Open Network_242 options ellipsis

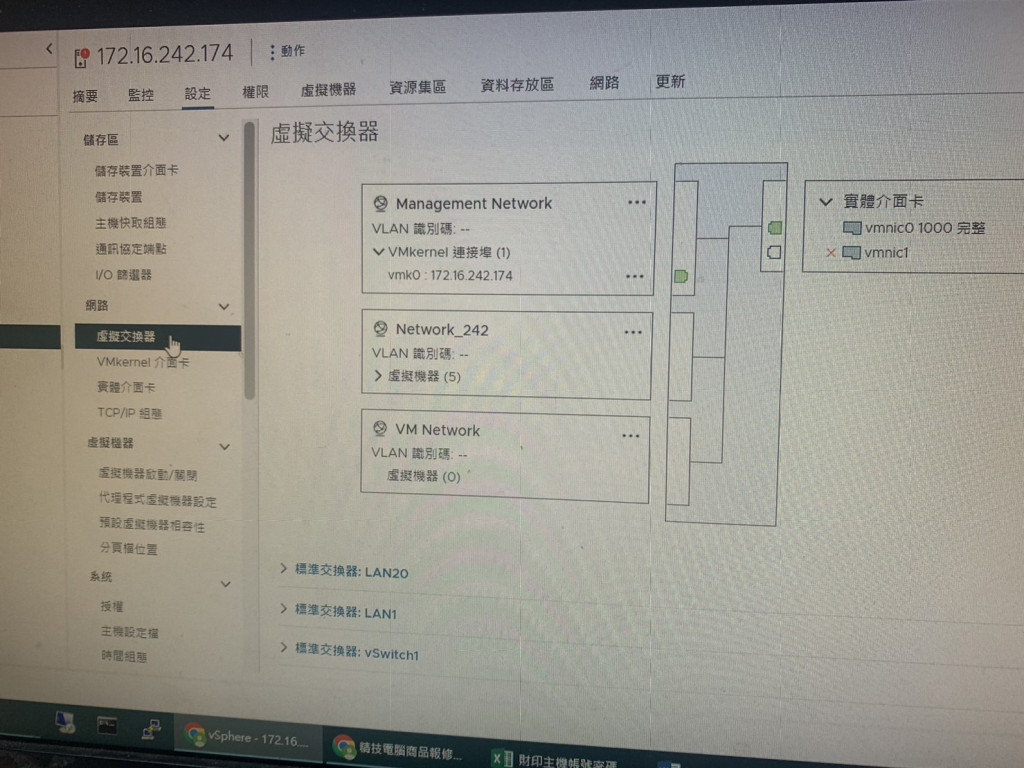[x=633, y=332]
